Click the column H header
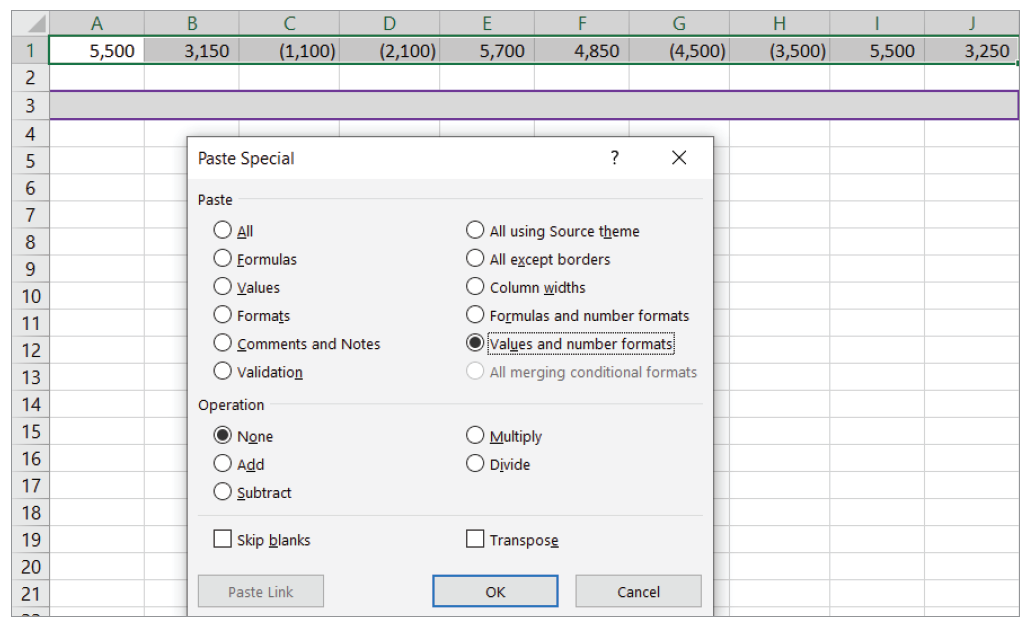 coord(779,24)
